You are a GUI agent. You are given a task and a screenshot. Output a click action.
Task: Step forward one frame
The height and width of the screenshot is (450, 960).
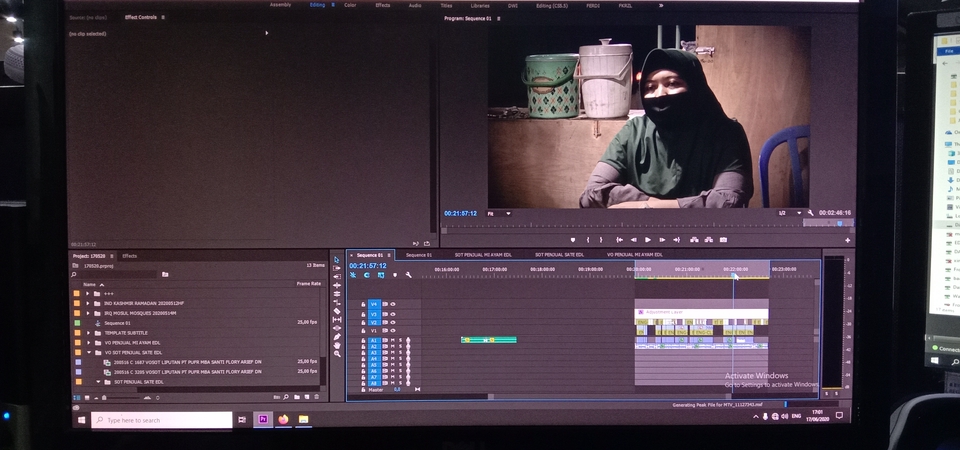coord(662,240)
